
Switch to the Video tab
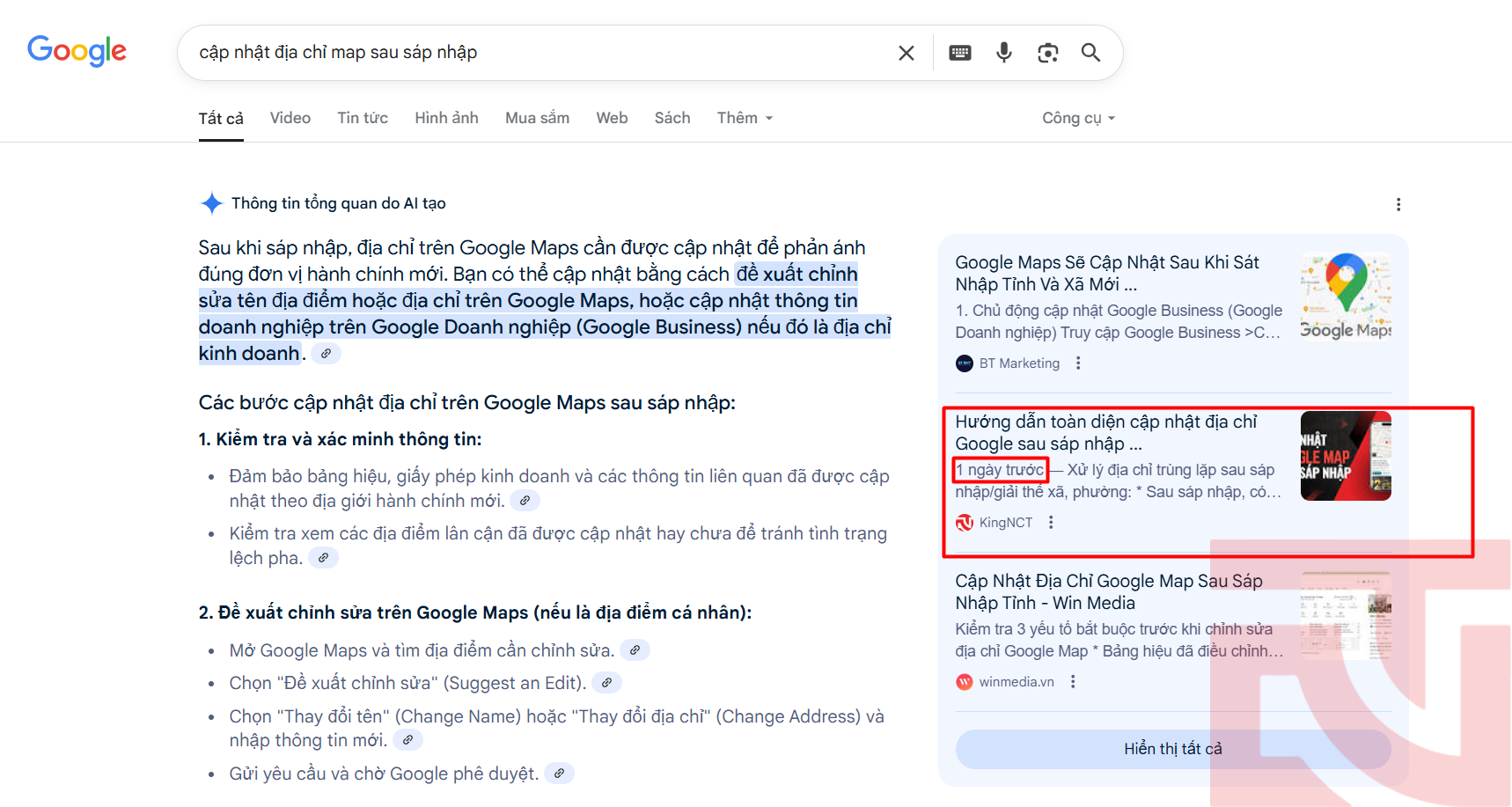pos(290,118)
